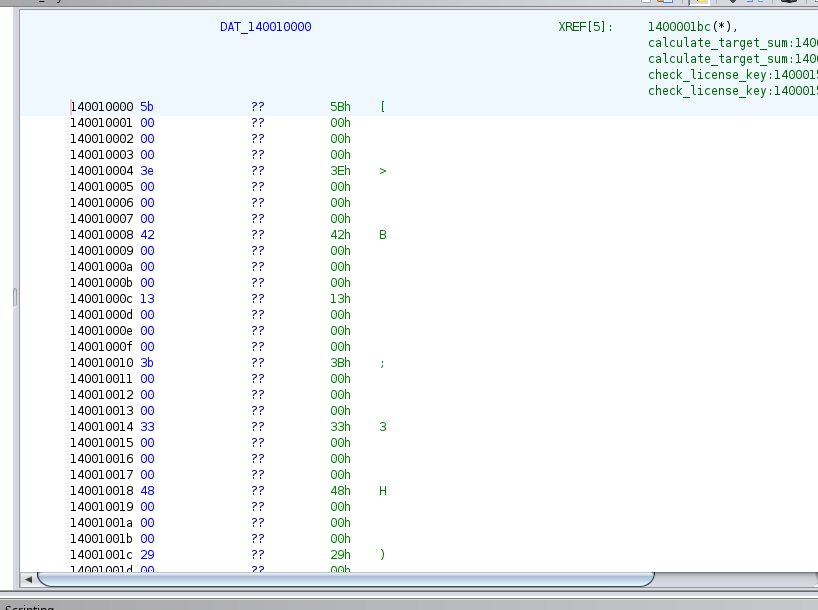The width and height of the screenshot is (818, 610).
Task: Select address 140010011
Action: pyautogui.click(x=102, y=379)
